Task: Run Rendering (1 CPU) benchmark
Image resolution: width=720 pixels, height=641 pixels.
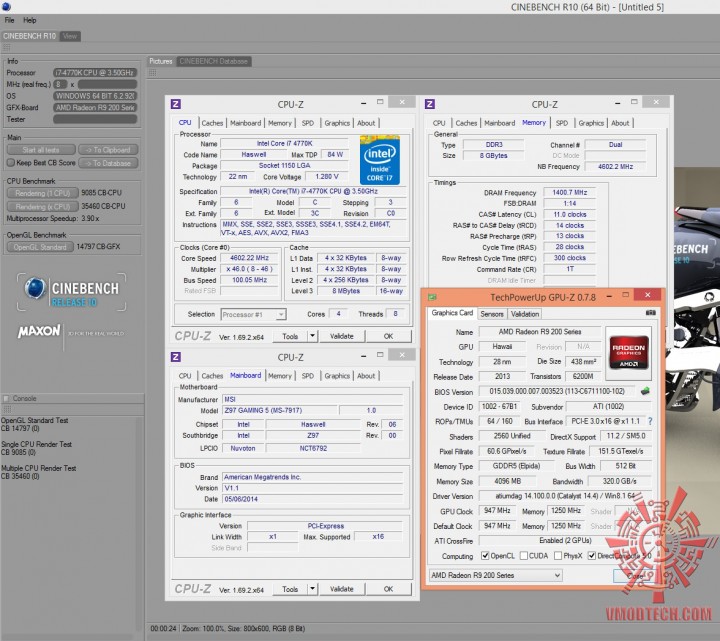Action: (x=43, y=193)
